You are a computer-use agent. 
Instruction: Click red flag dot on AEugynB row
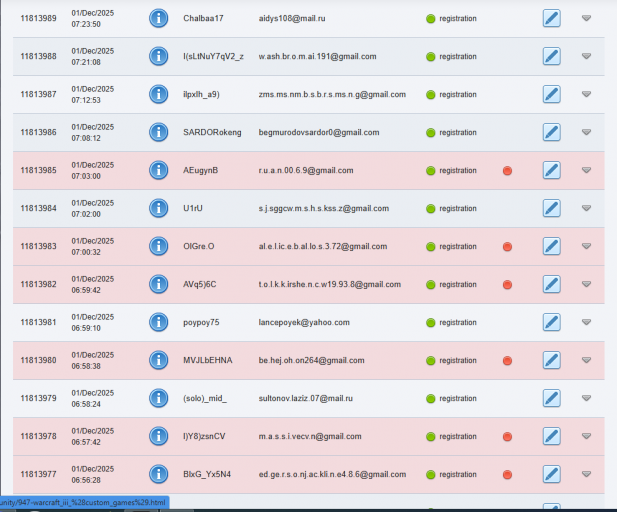point(508,170)
